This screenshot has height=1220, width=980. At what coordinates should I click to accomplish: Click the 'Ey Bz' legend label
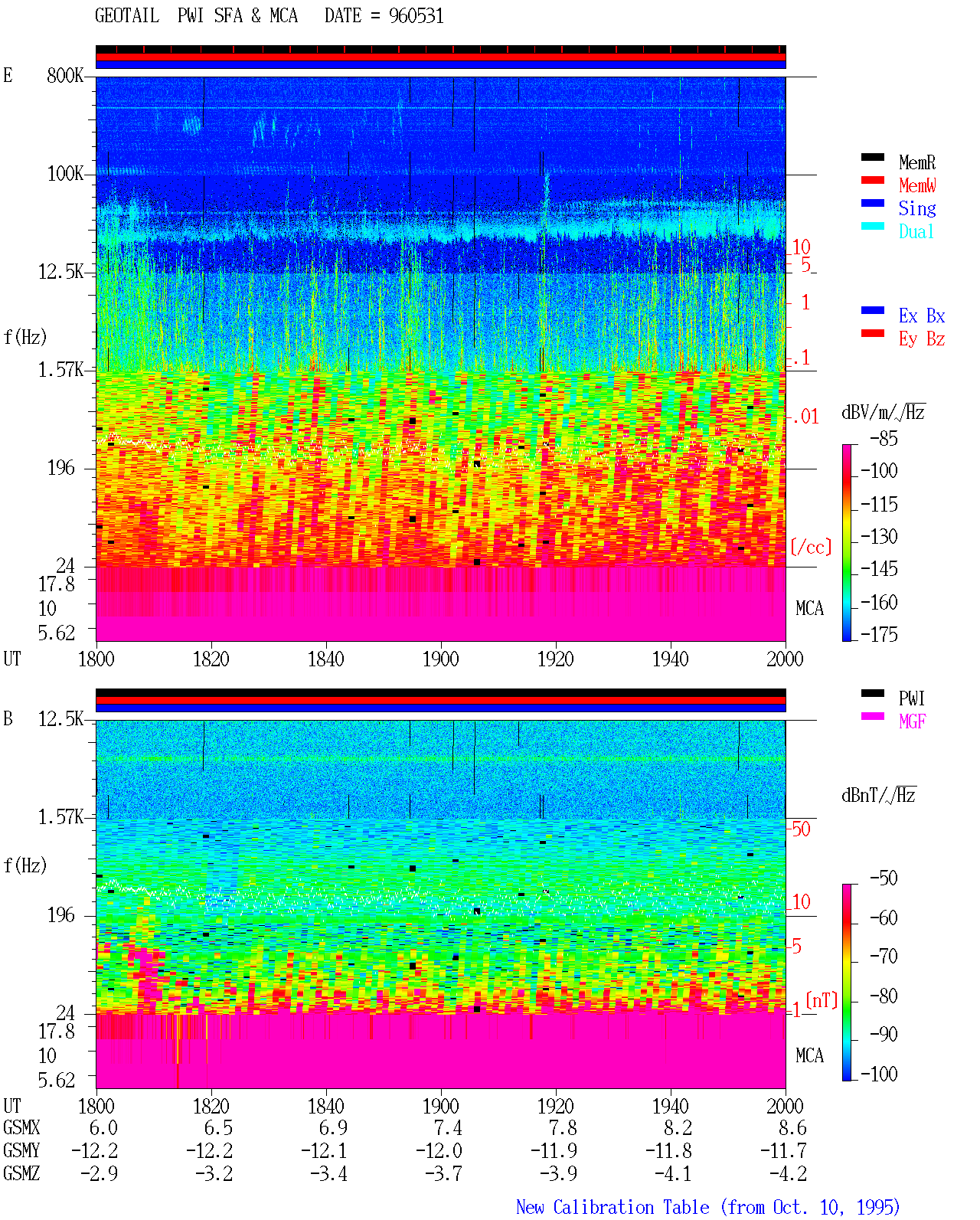[x=922, y=339]
